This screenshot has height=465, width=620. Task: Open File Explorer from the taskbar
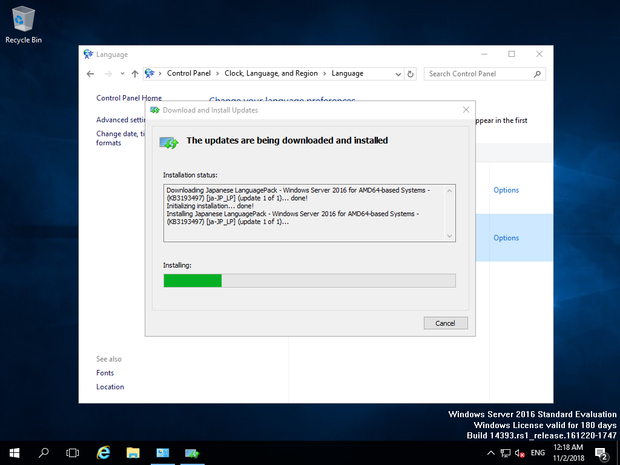(x=133, y=453)
